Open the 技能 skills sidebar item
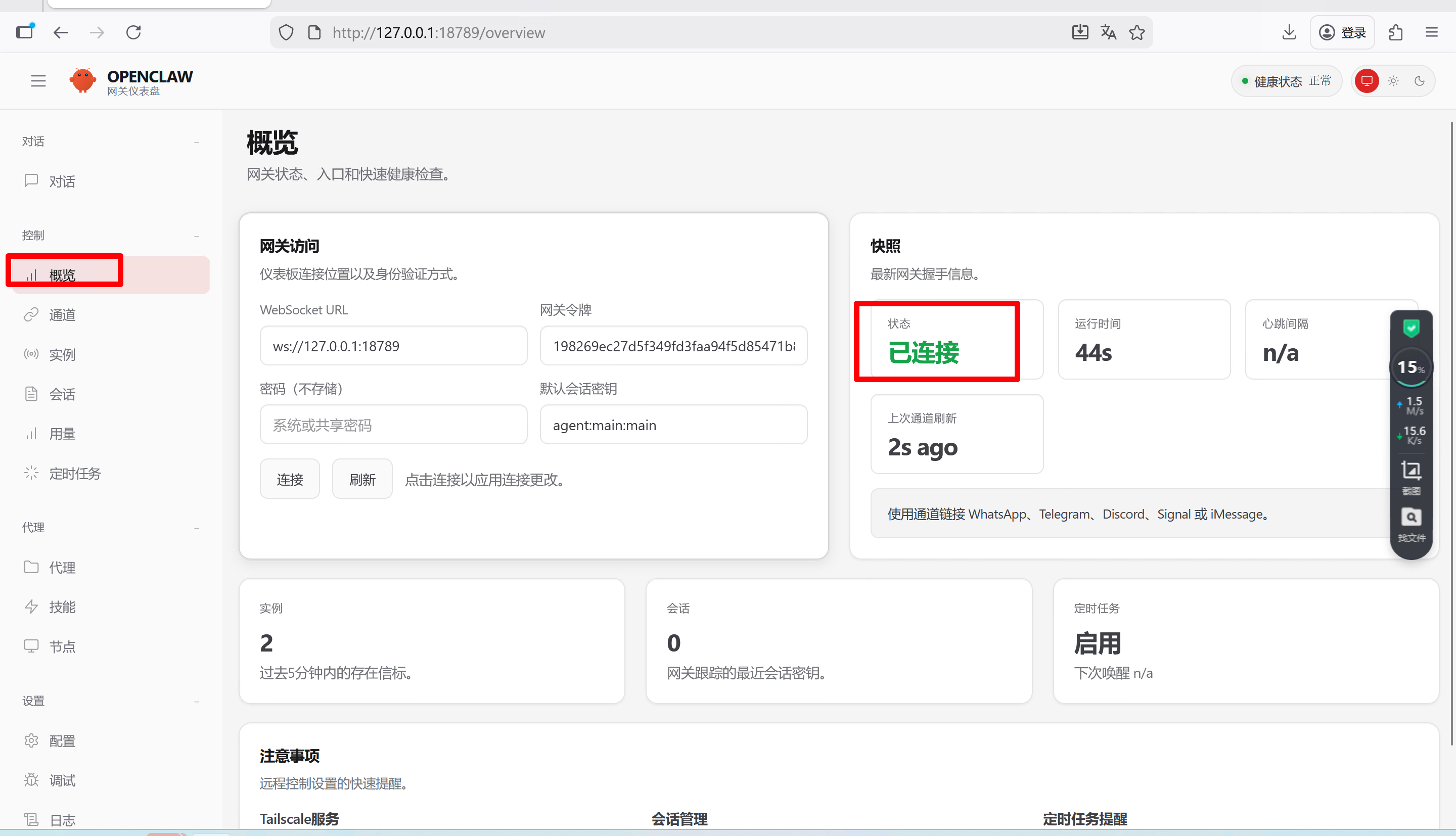This screenshot has height=836, width=1456. [62, 607]
